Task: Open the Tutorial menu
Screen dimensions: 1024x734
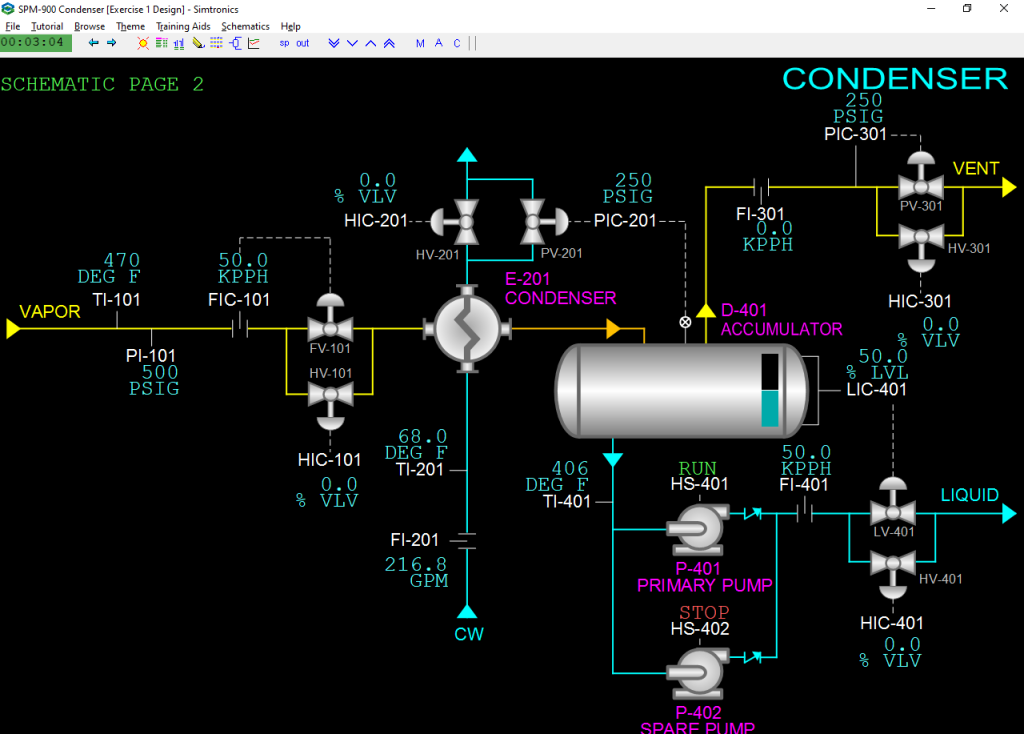Action: (x=47, y=26)
